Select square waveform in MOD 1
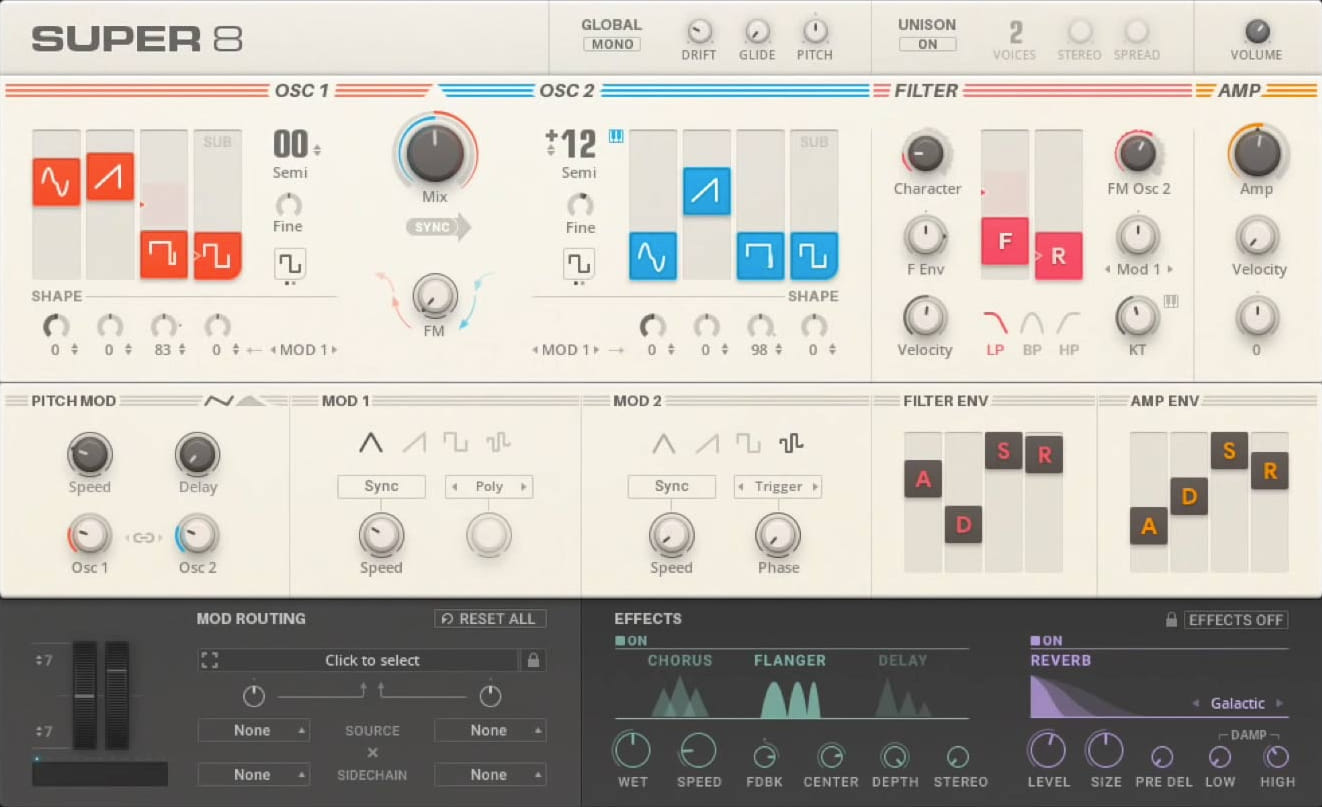 [x=456, y=442]
